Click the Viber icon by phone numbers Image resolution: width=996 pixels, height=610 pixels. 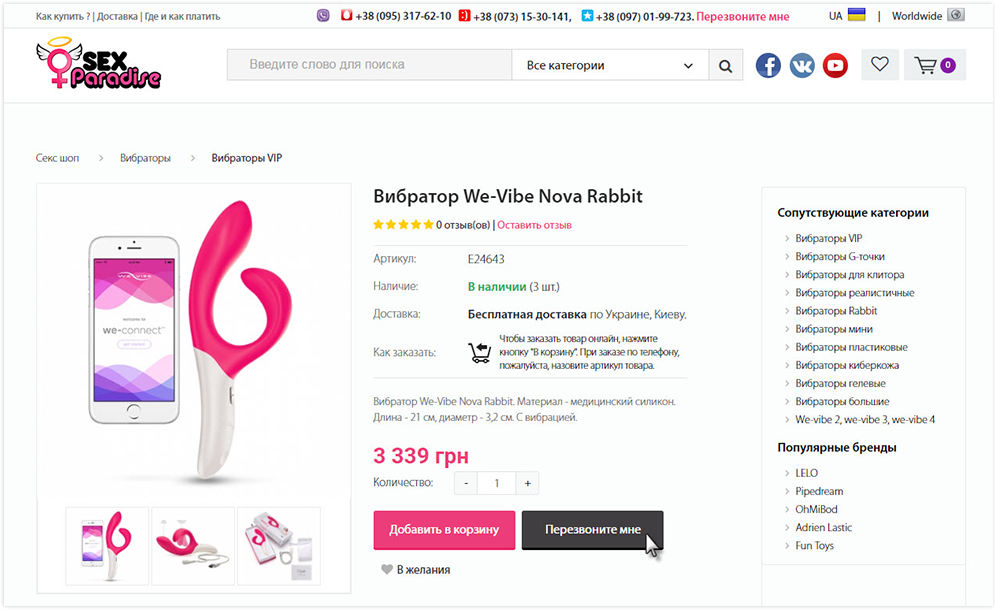pos(323,16)
